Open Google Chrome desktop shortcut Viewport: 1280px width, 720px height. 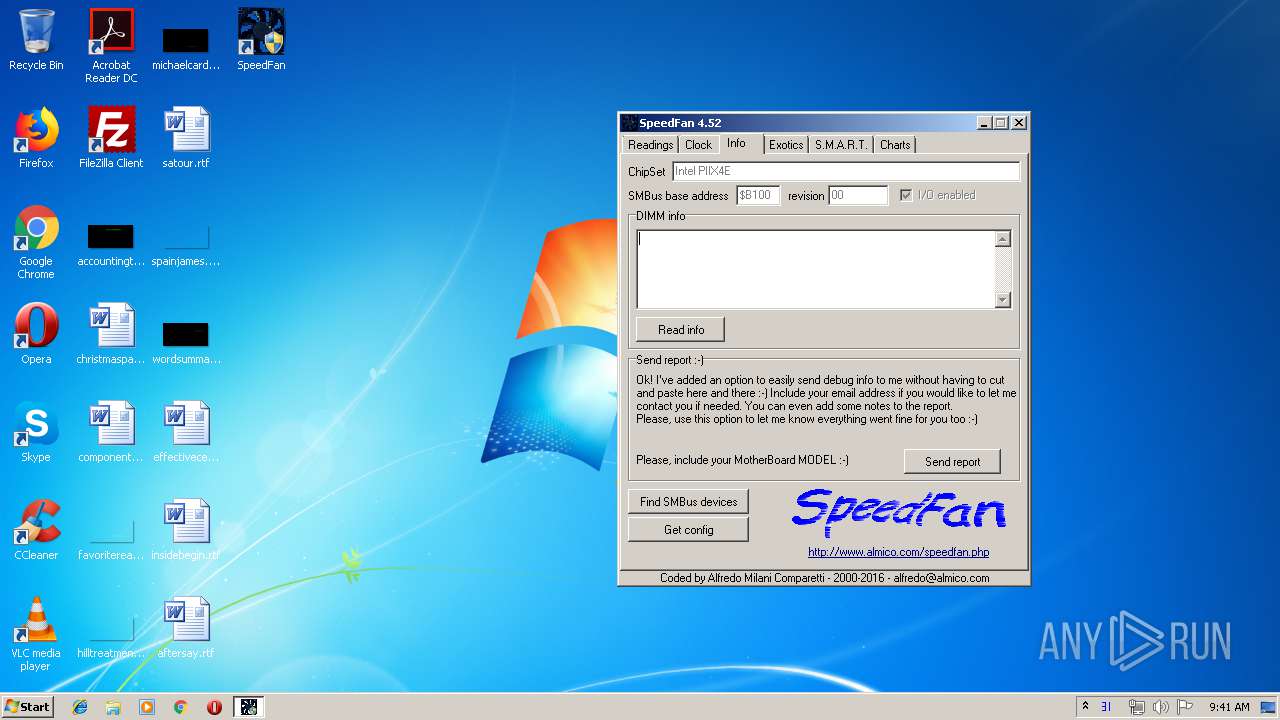coord(36,242)
